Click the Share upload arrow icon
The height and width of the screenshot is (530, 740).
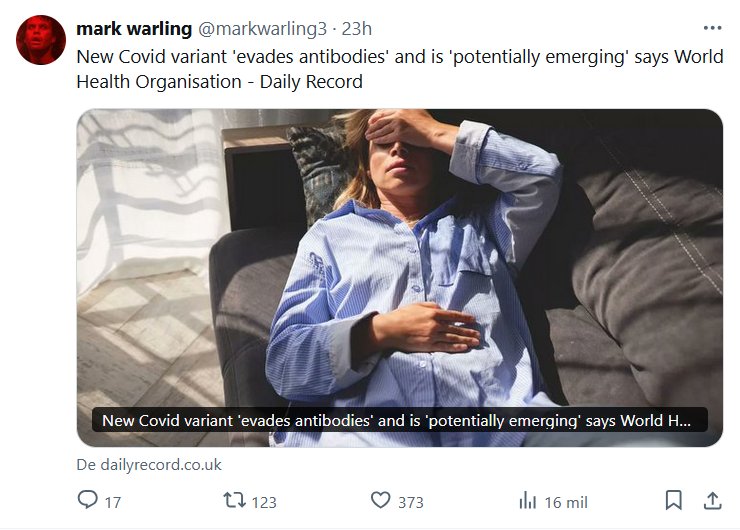tap(712, 500)
